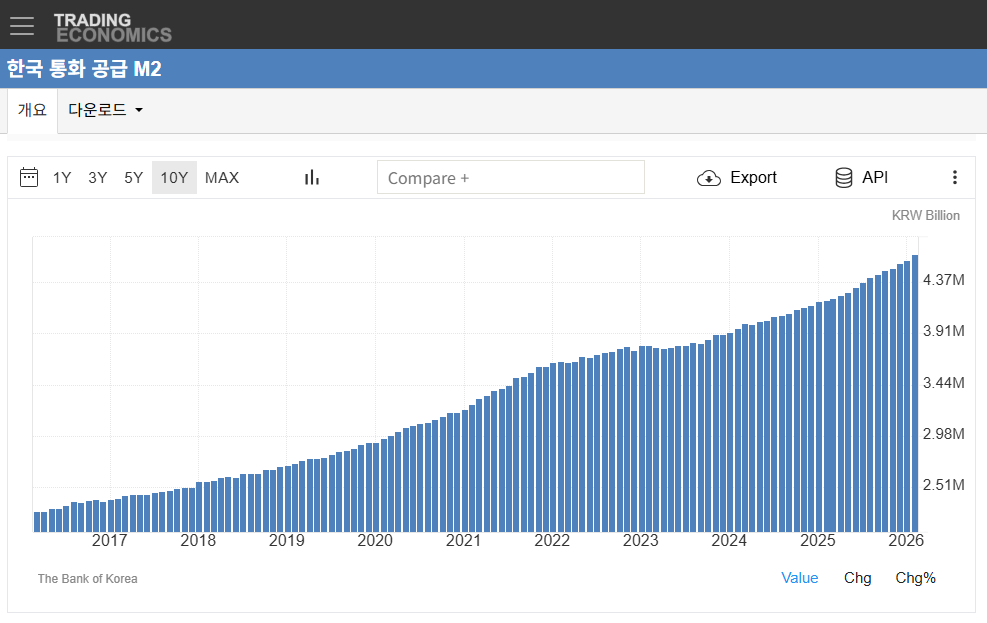987x623 pixels.
Task: Switch chart to Chg view
Action: pyautogui.click(x=857, y=578)
